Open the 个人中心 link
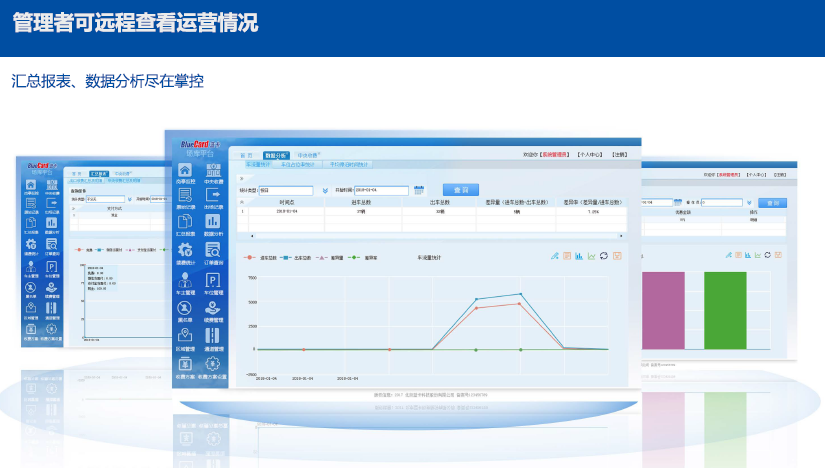 (x=589, y=155)
